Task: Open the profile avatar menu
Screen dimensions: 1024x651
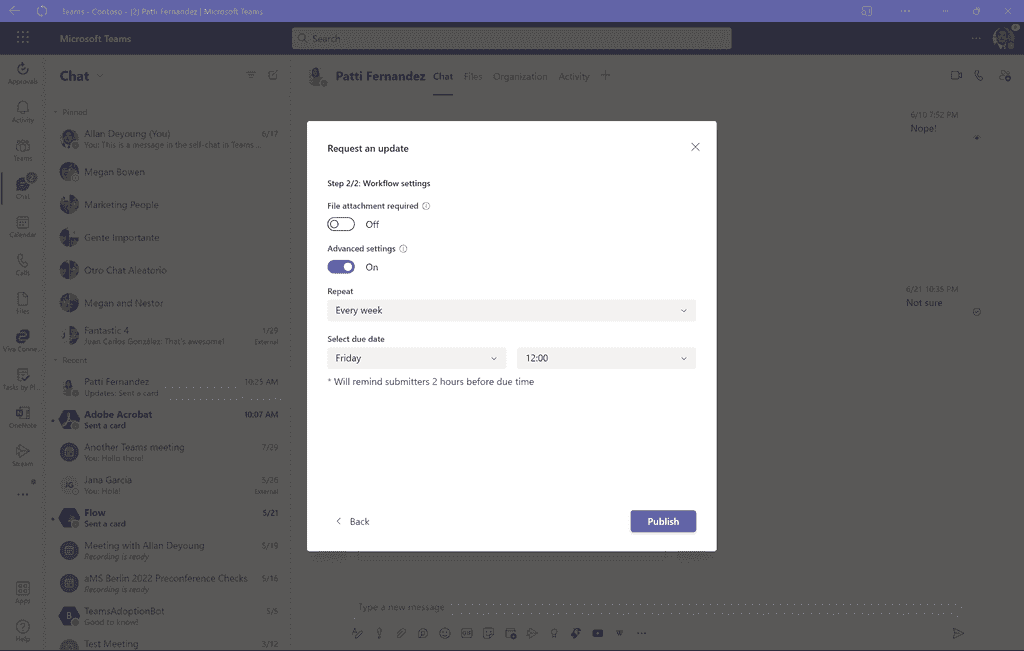Action: click(1003, 38)
